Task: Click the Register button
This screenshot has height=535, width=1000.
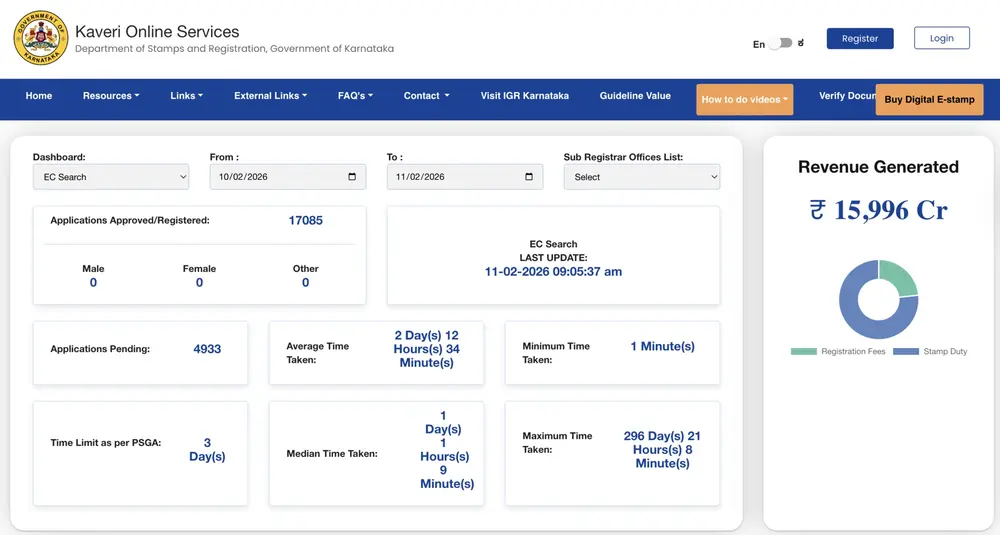Action: coord(860,39)
